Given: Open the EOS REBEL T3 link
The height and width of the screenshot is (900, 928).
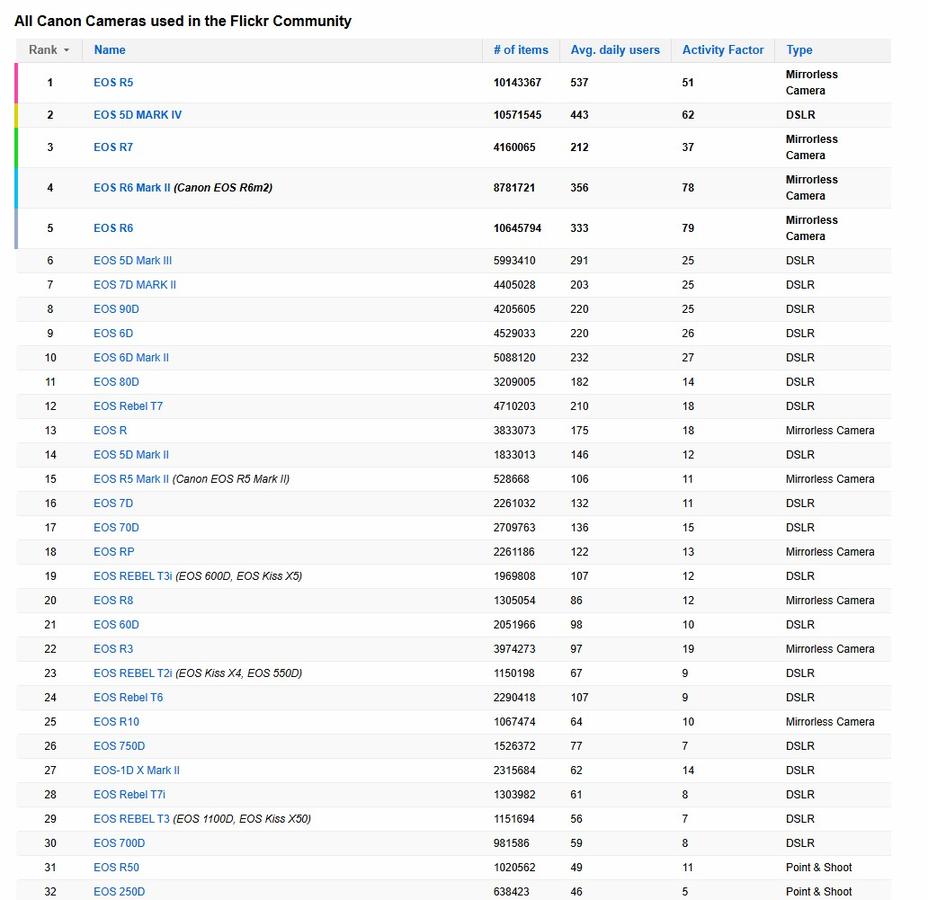Looking at the screenshot, I should 131,819.
